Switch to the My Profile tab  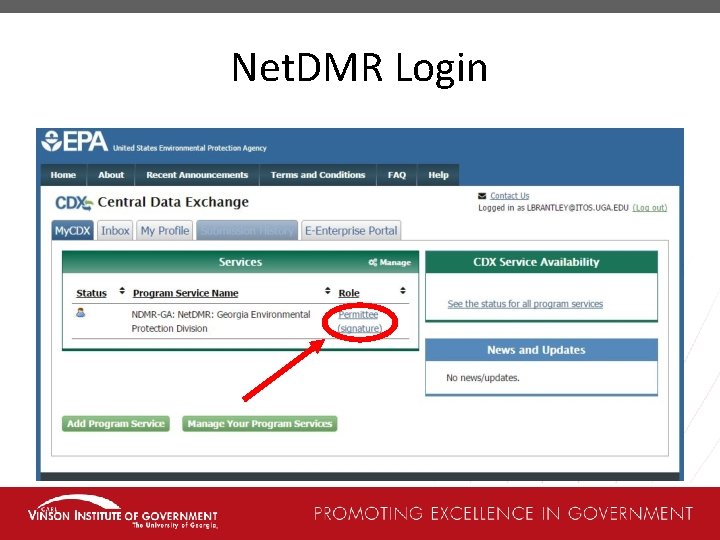[x=165, y=231]
